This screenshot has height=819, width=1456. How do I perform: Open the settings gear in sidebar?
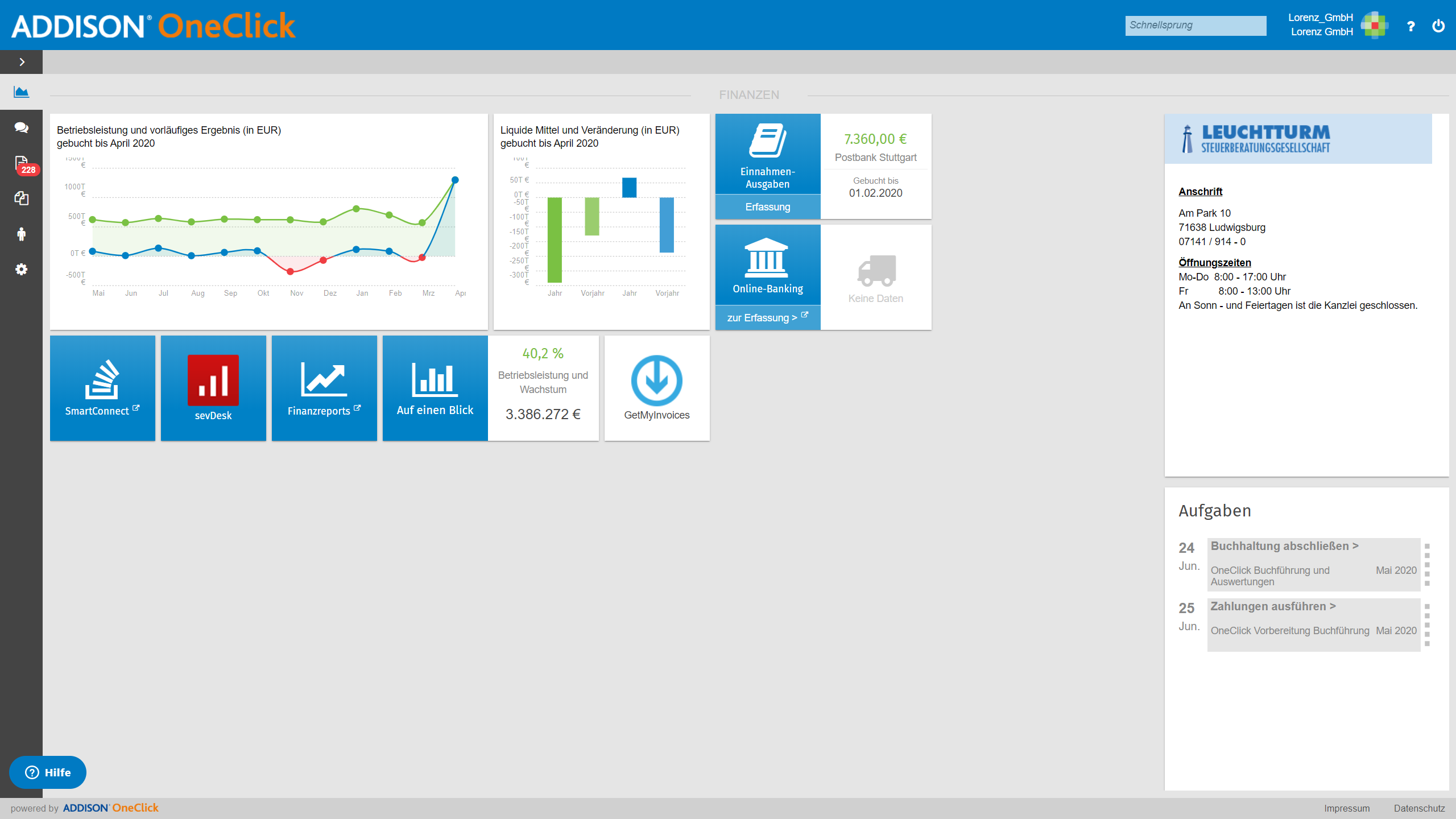(x=22, y=269)
